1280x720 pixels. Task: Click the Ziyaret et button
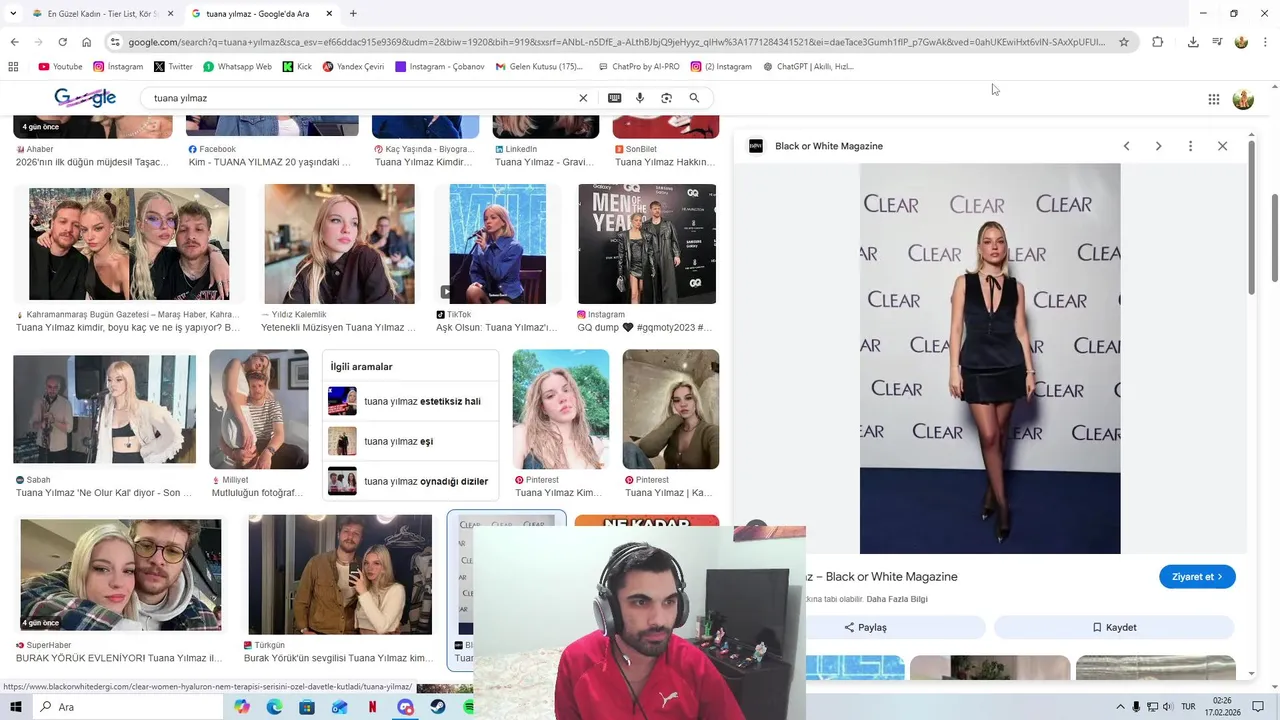(x=1197, y=577)
